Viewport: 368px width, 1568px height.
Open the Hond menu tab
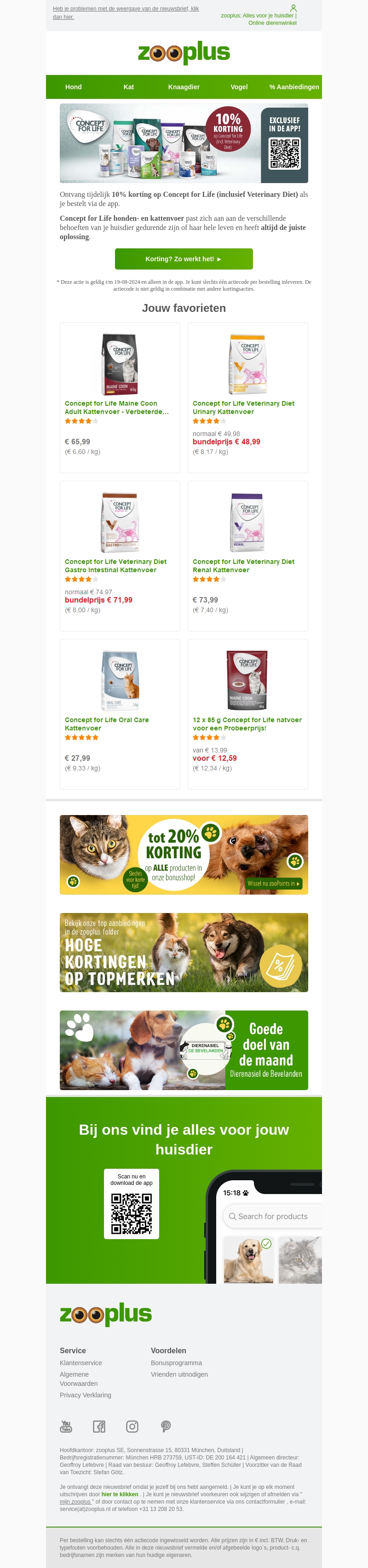(x=74, y=87)
